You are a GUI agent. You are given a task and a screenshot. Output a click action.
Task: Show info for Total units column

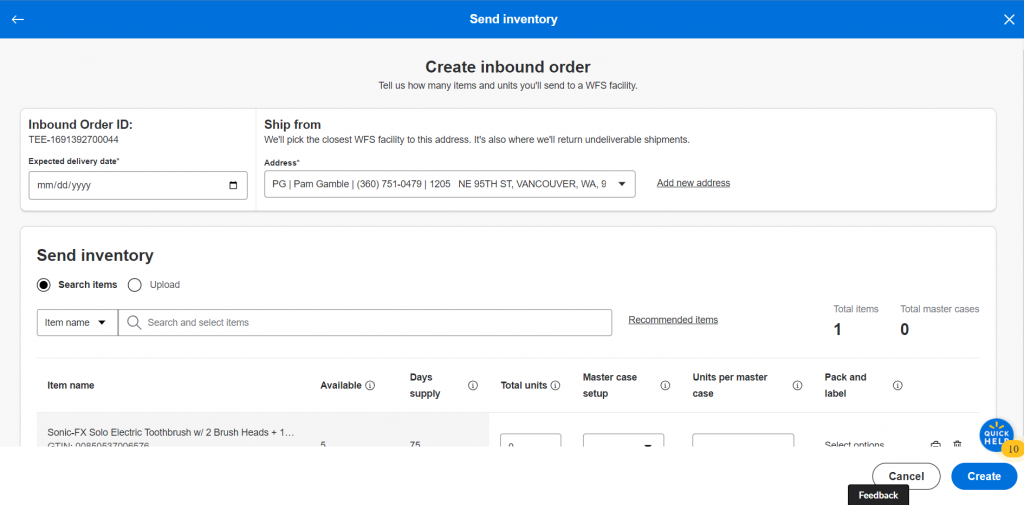(556, 385)
